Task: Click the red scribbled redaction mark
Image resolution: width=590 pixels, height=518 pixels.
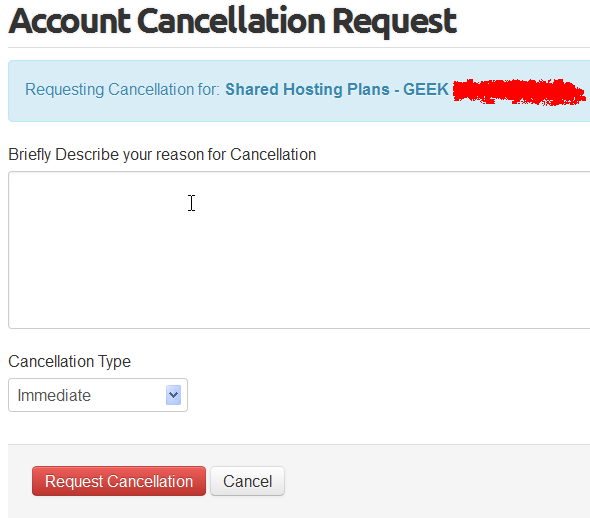Action: [519, 92]
